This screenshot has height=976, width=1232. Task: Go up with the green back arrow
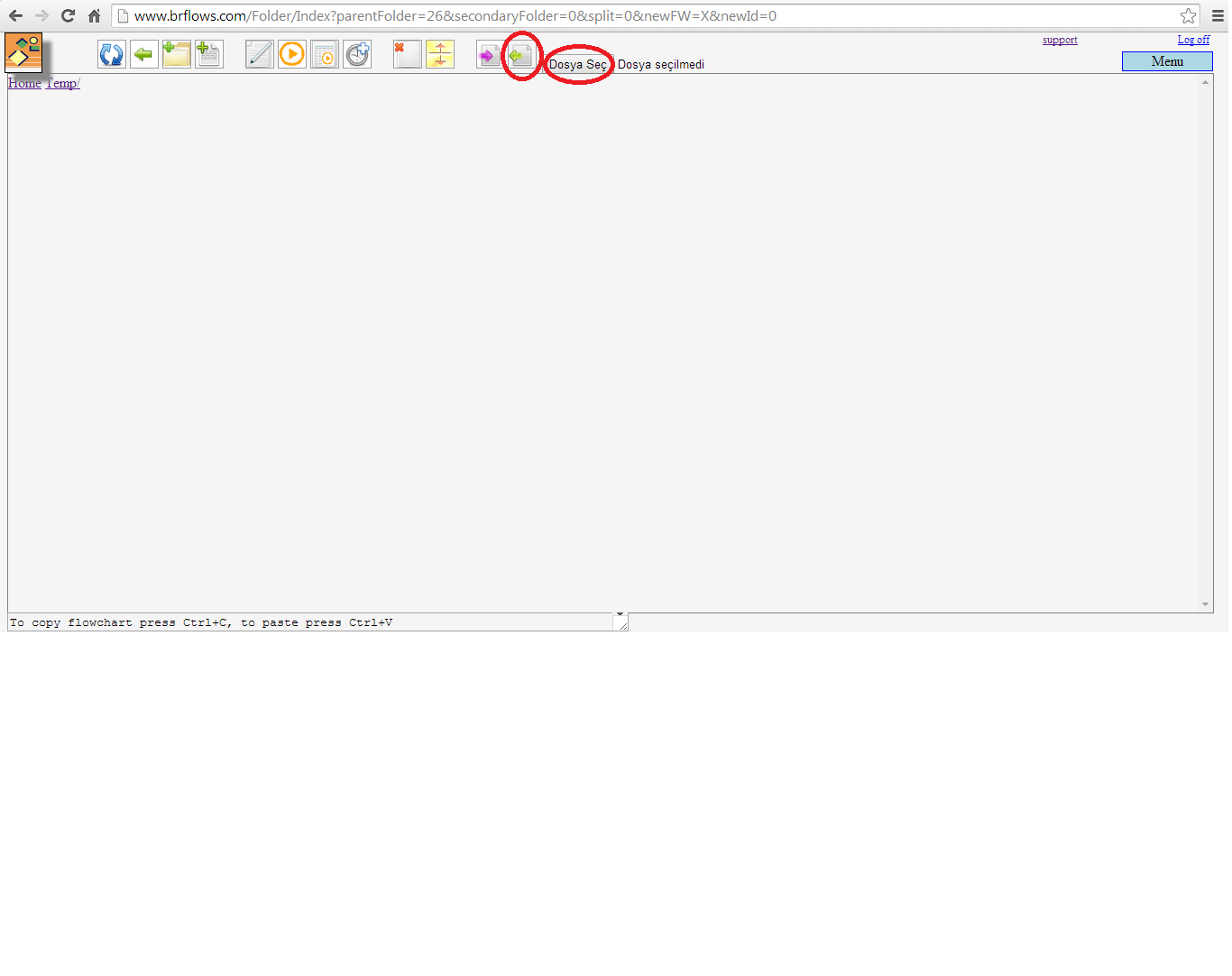point(144,55)
